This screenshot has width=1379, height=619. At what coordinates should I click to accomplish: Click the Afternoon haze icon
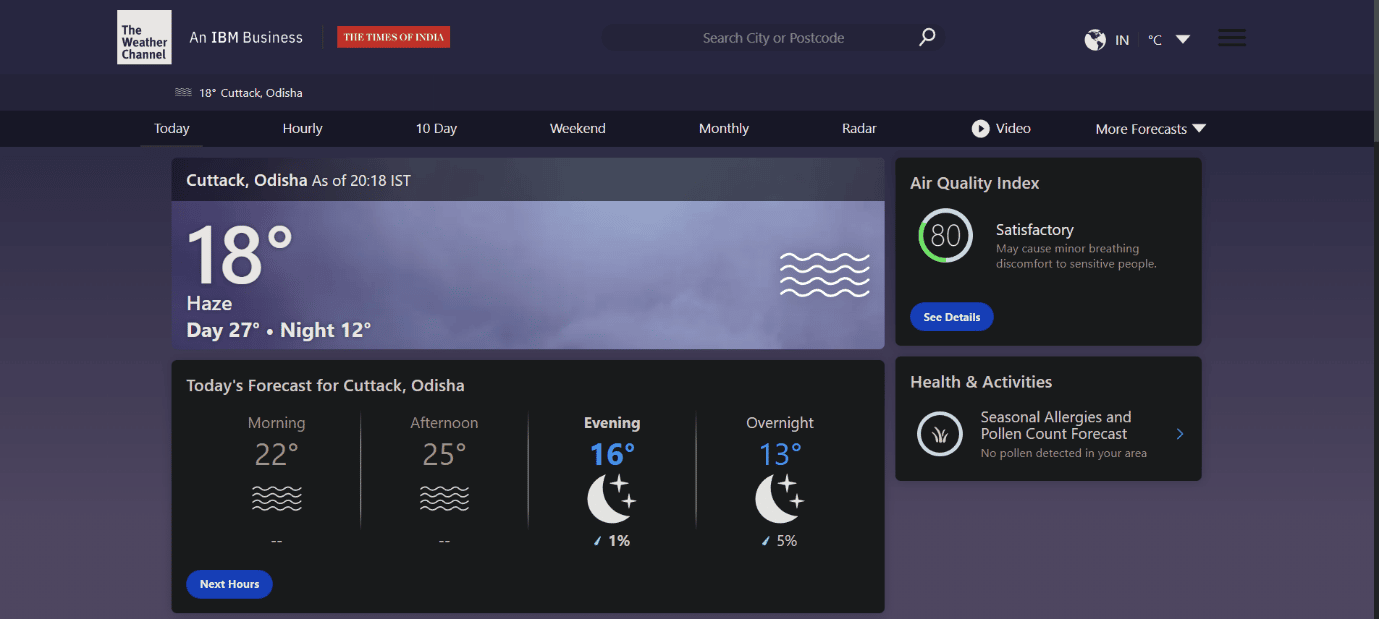pos(444,497)
